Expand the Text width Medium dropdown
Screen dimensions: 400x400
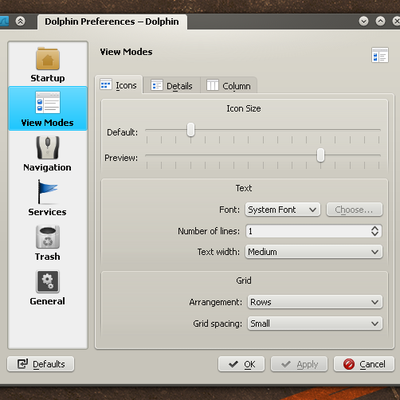pyautogui.click(x=314, y=252)
